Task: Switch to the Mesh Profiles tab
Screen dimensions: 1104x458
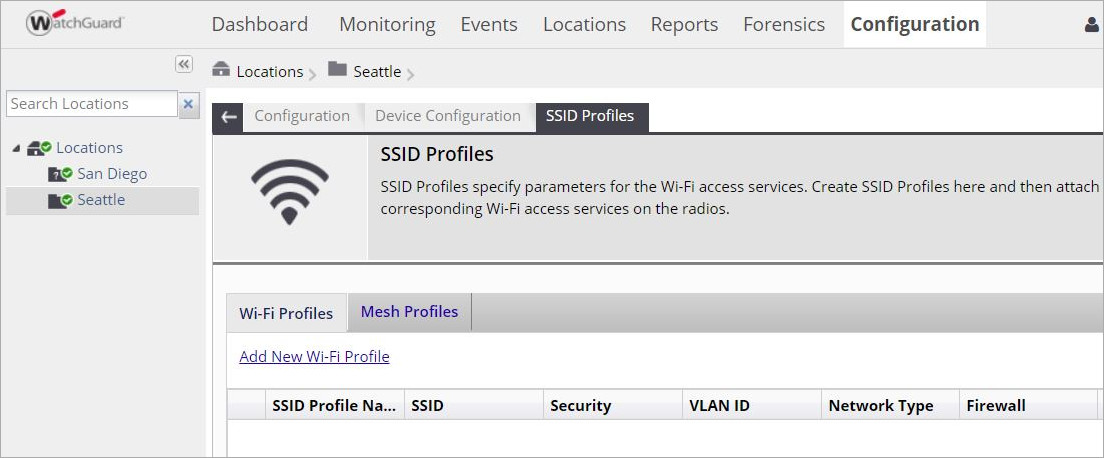Action: click(x=409, y=312)
